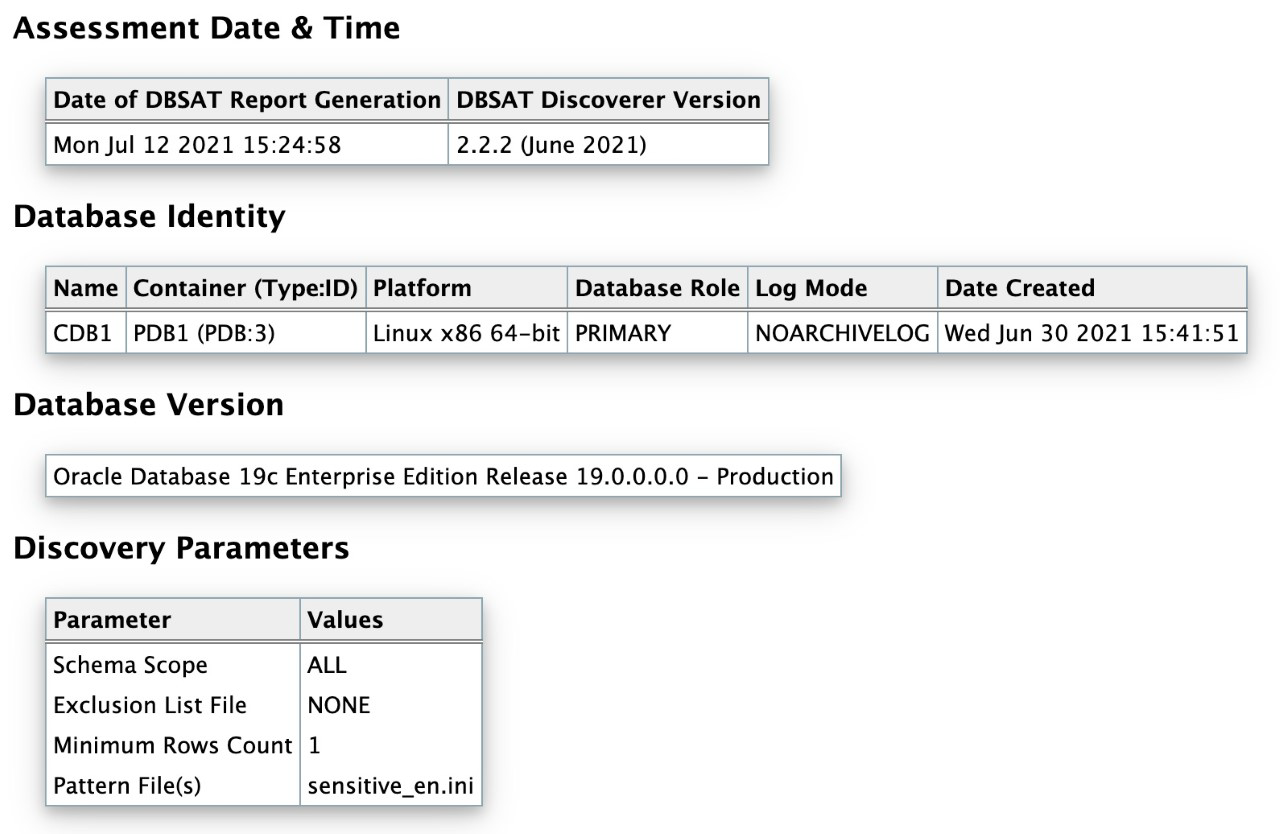Select the 'Container (Type:ID)' column header

click(x=246, y=288)
